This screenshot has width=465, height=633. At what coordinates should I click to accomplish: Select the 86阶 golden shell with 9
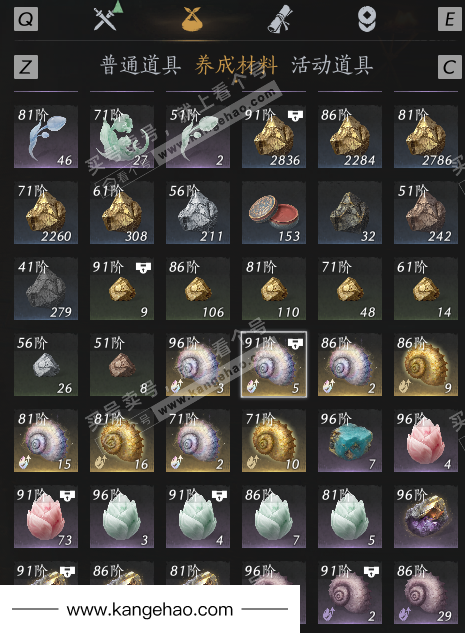tap(426, 365)
